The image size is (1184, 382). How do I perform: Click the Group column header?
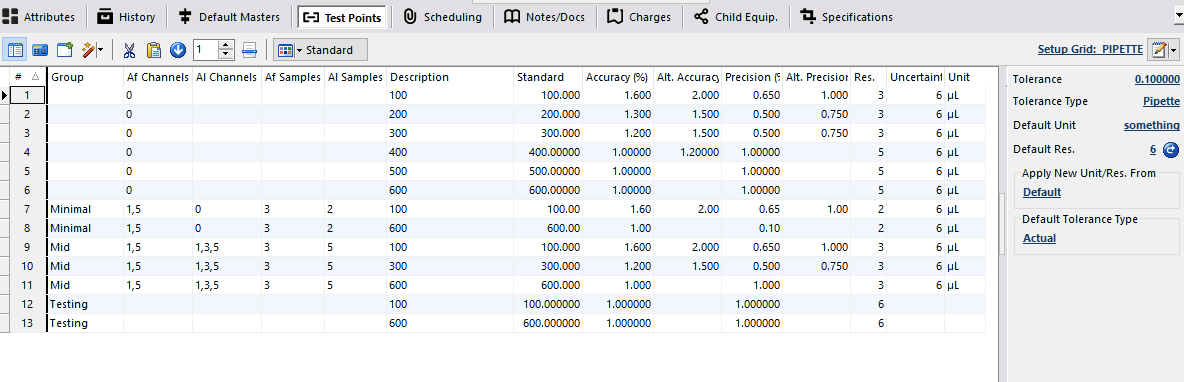85,77
